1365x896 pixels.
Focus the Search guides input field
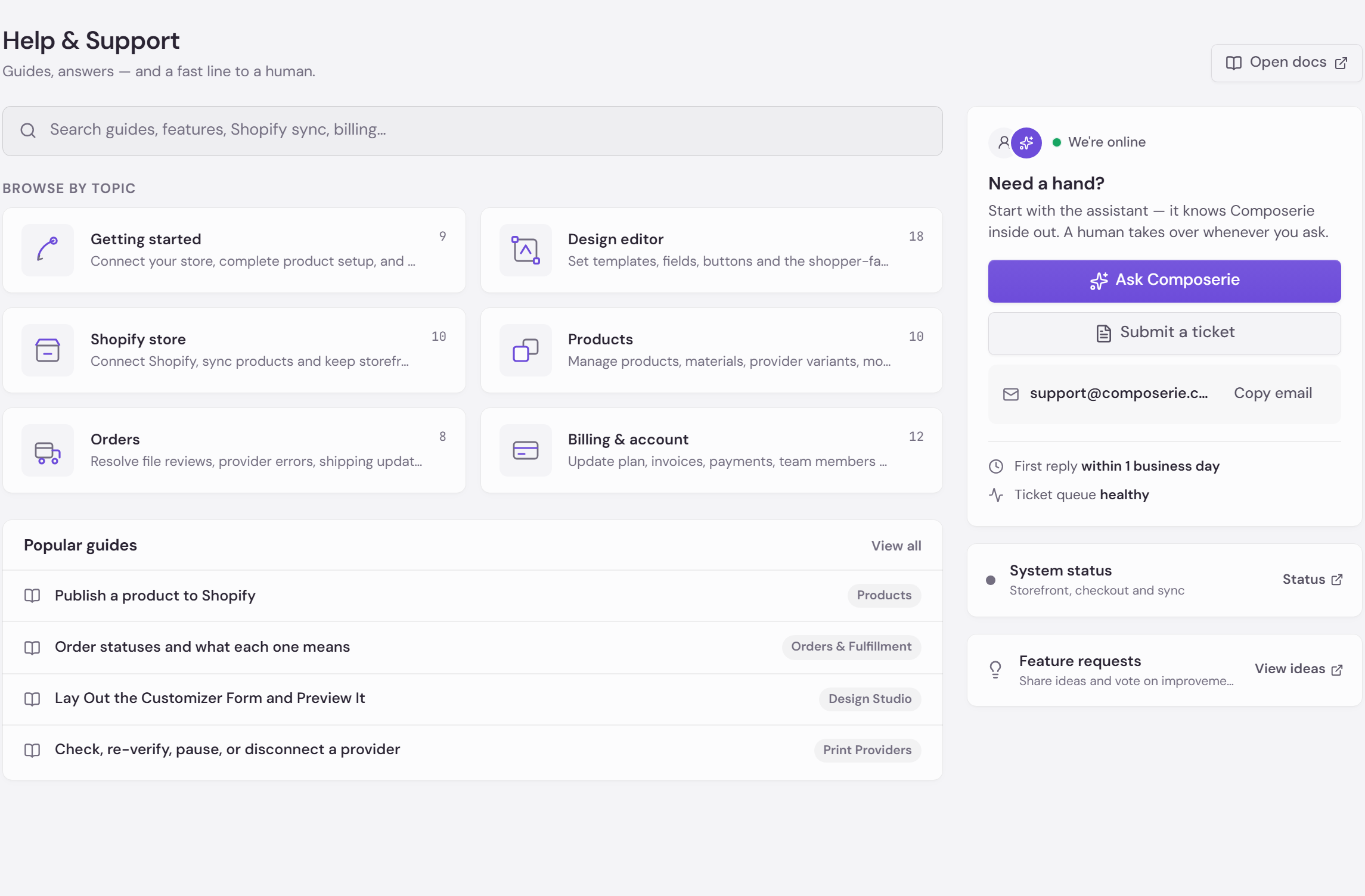click(473, 131)
